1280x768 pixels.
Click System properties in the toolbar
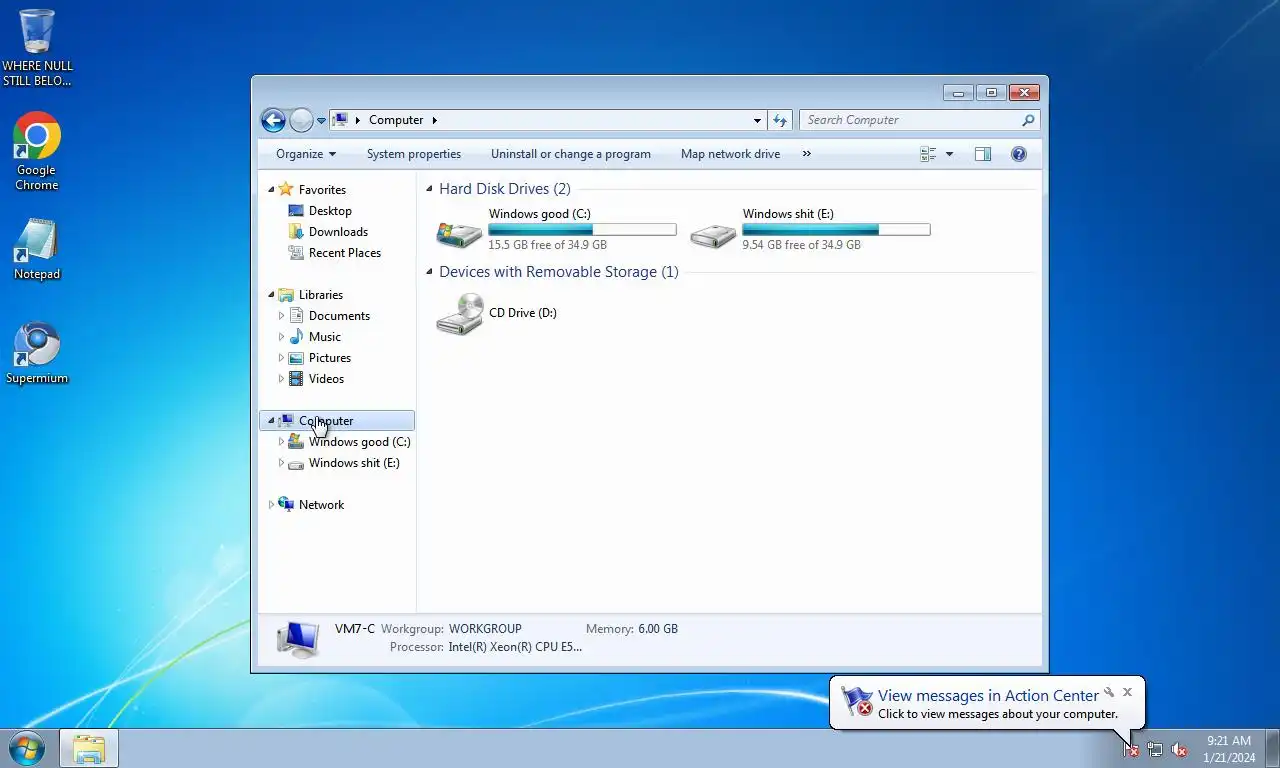tap(414, 154)
